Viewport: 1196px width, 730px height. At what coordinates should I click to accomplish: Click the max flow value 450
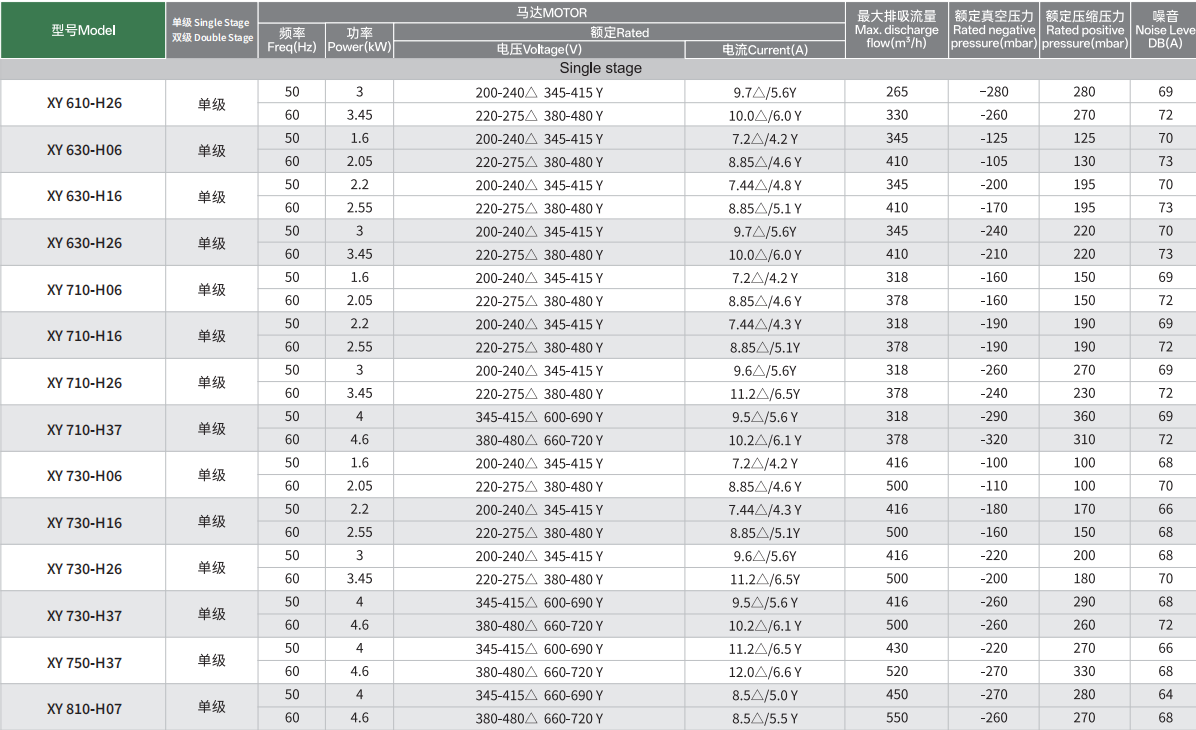897,695
